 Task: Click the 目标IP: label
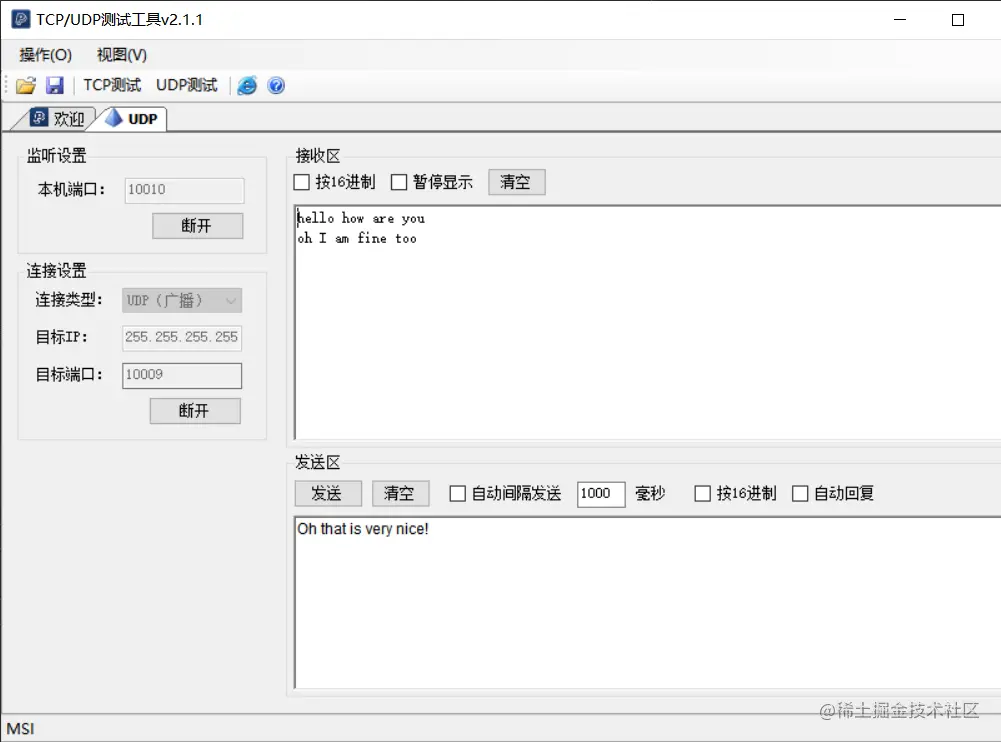[x=61, y=337]
